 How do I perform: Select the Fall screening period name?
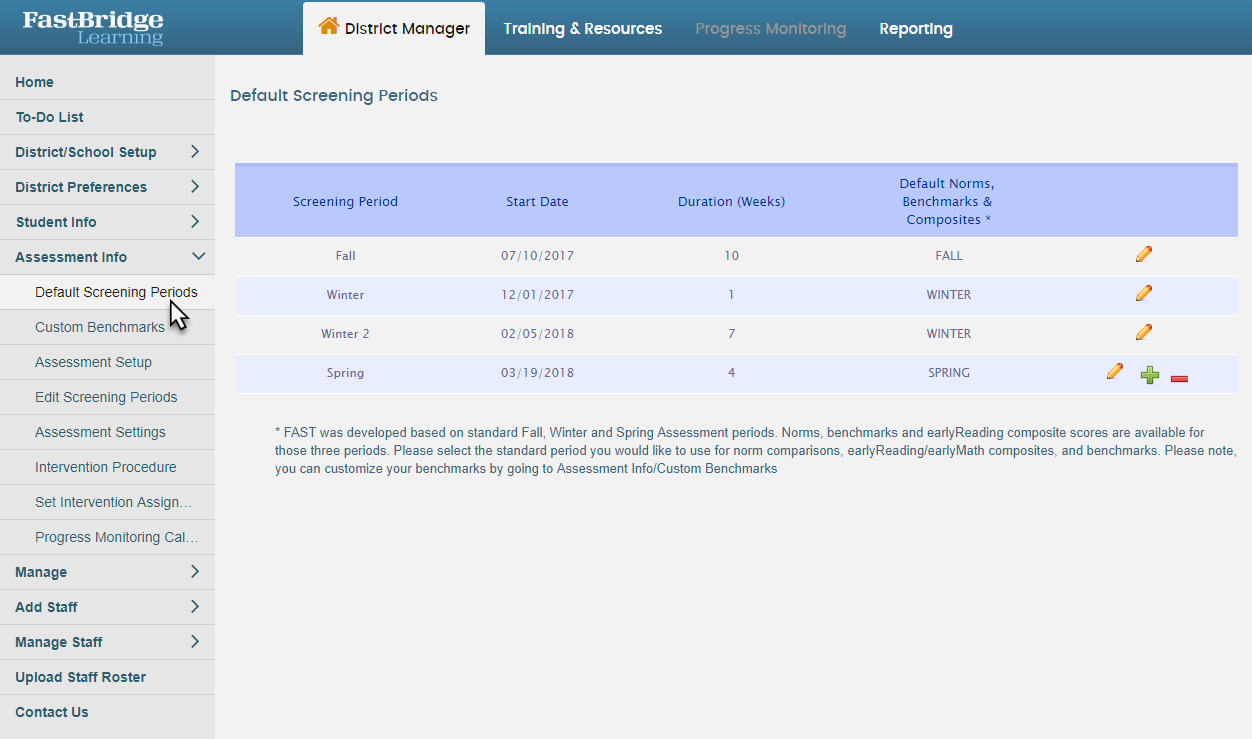pos(345,256)
